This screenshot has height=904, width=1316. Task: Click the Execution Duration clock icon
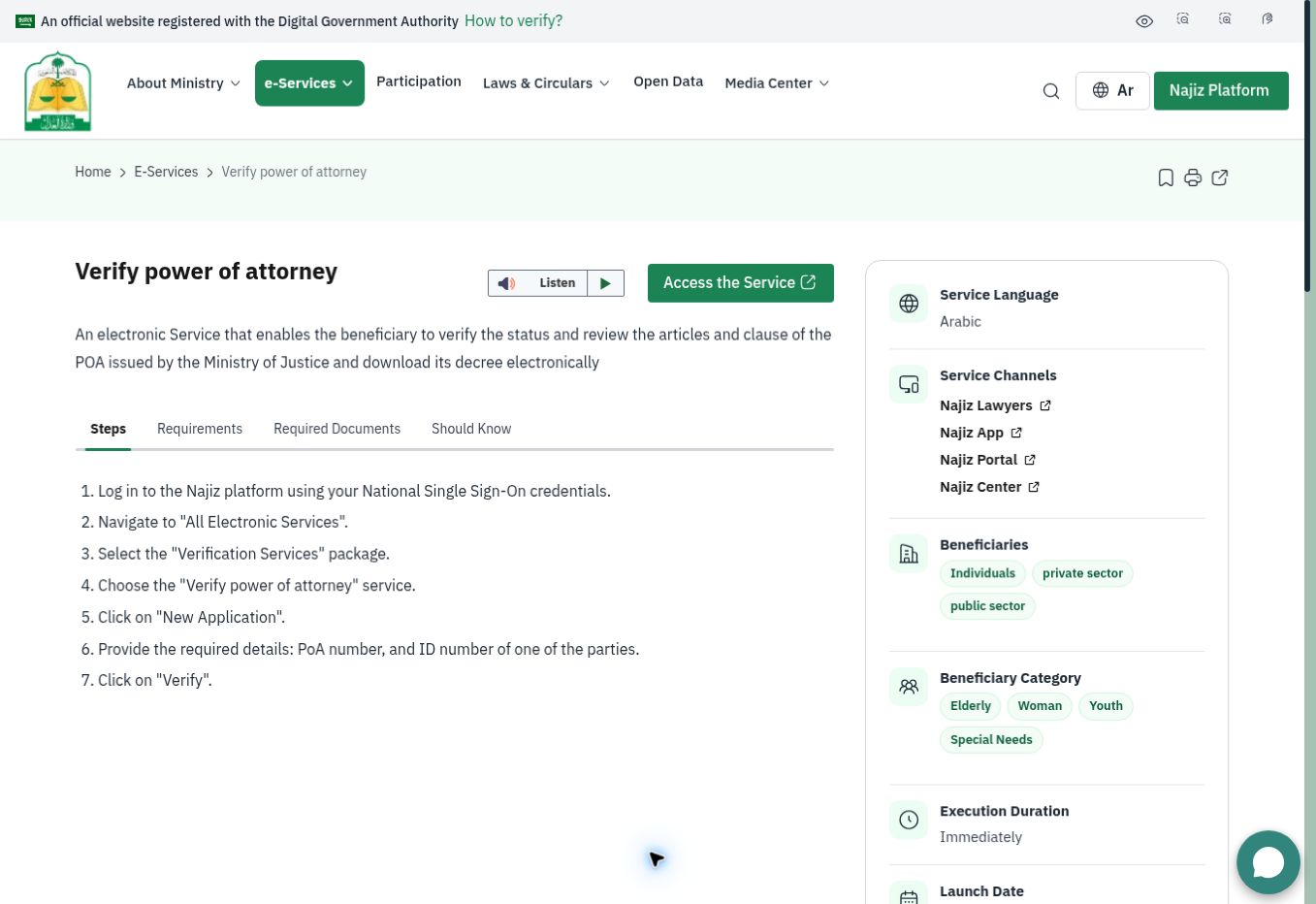[x=909, y=820]
